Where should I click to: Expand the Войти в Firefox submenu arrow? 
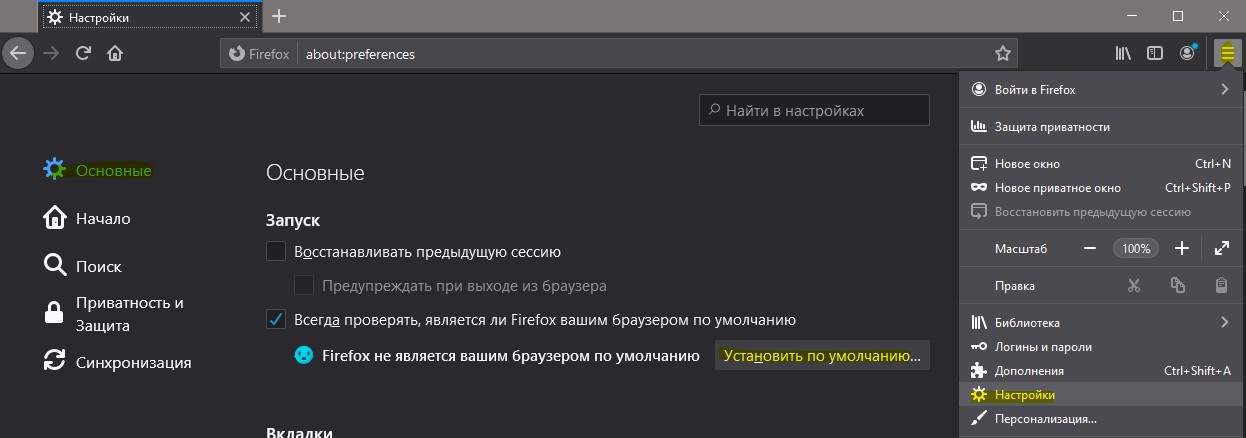click(1224, 89)
